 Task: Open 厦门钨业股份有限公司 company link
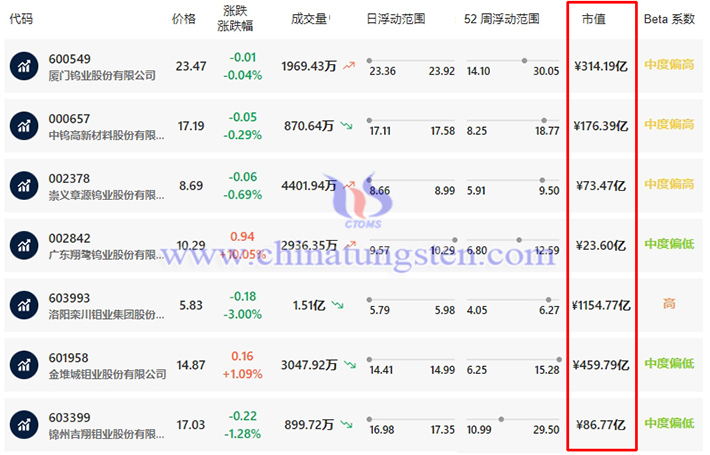tap(102, 75)
